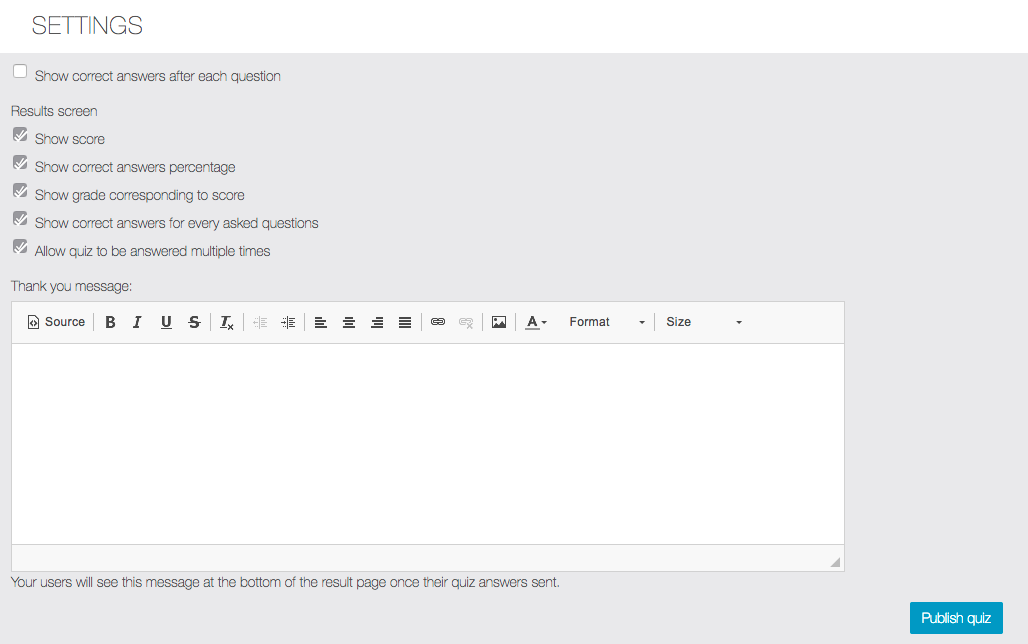Click the Remove Format icon

(227, 322)
